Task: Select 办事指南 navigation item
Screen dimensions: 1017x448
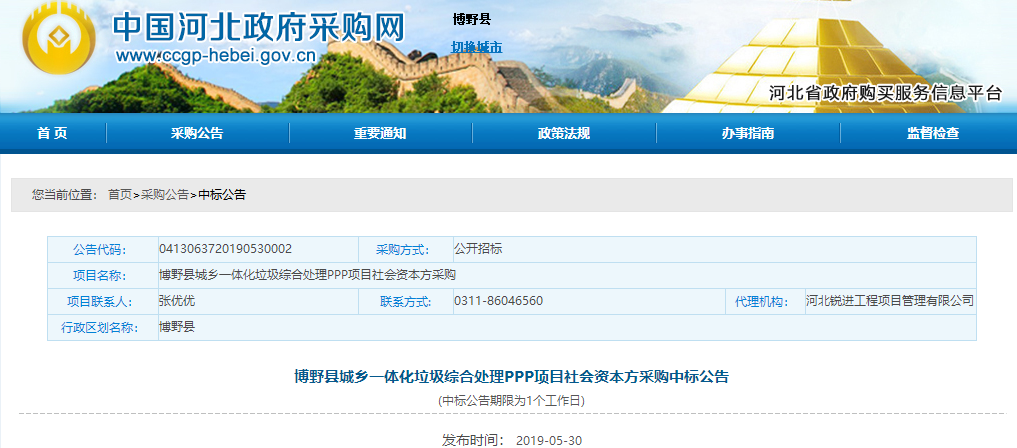Action: [747, 134]
